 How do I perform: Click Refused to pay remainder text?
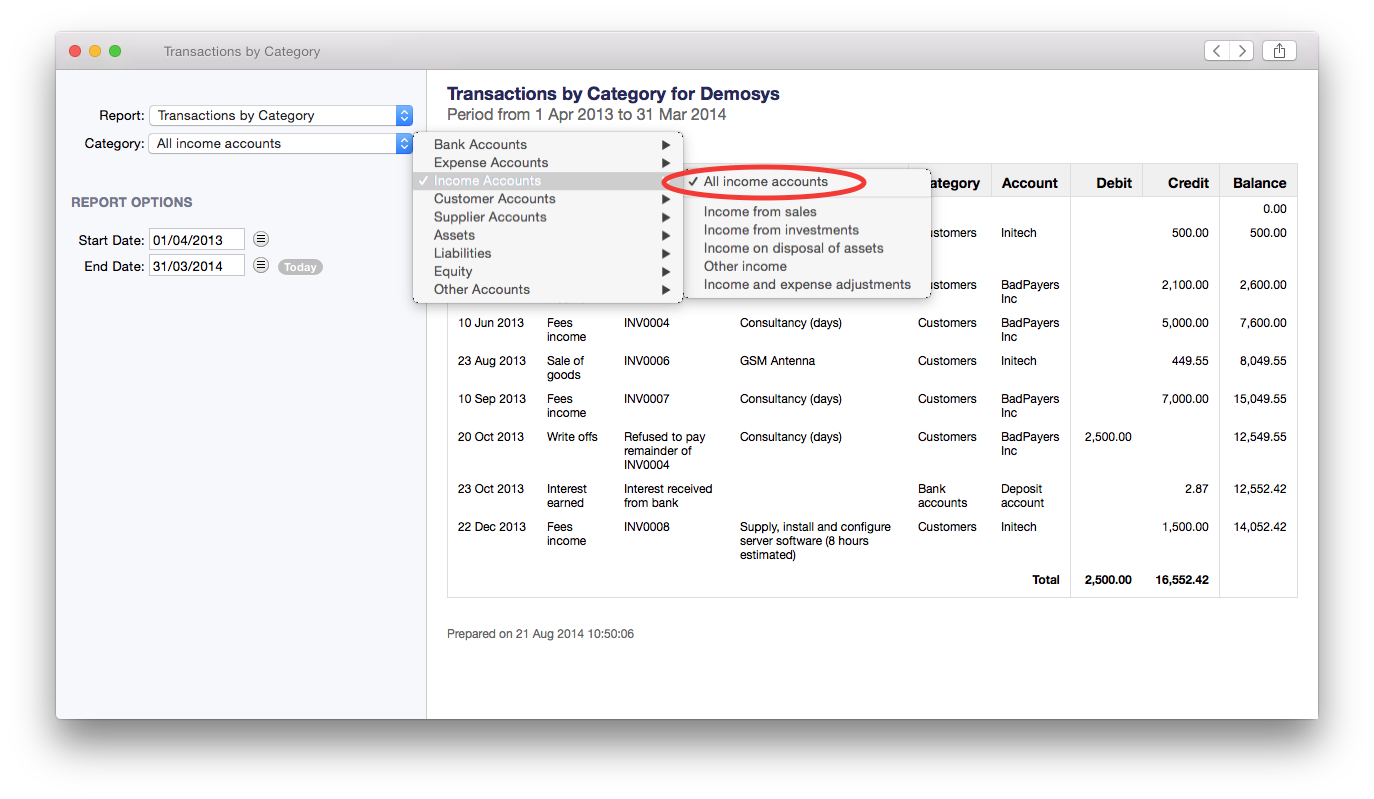tap(664, 451)
